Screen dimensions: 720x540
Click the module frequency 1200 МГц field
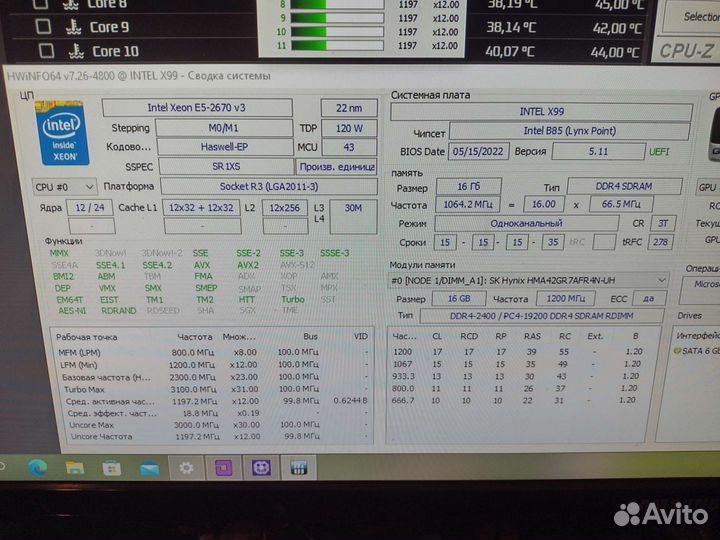click(x=566, y=298)
